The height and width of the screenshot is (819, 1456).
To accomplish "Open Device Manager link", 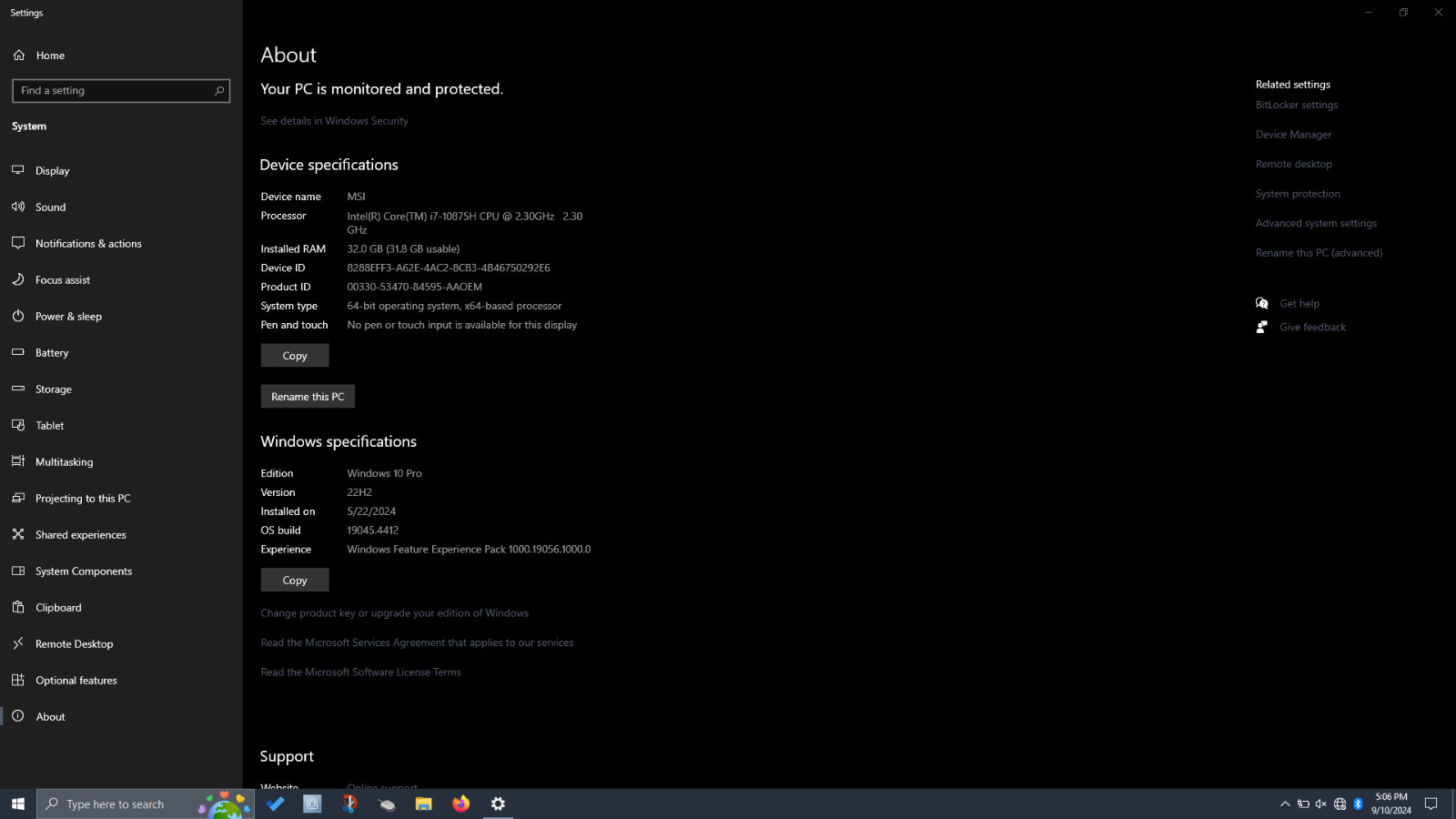I will (x=1293, y=135).
